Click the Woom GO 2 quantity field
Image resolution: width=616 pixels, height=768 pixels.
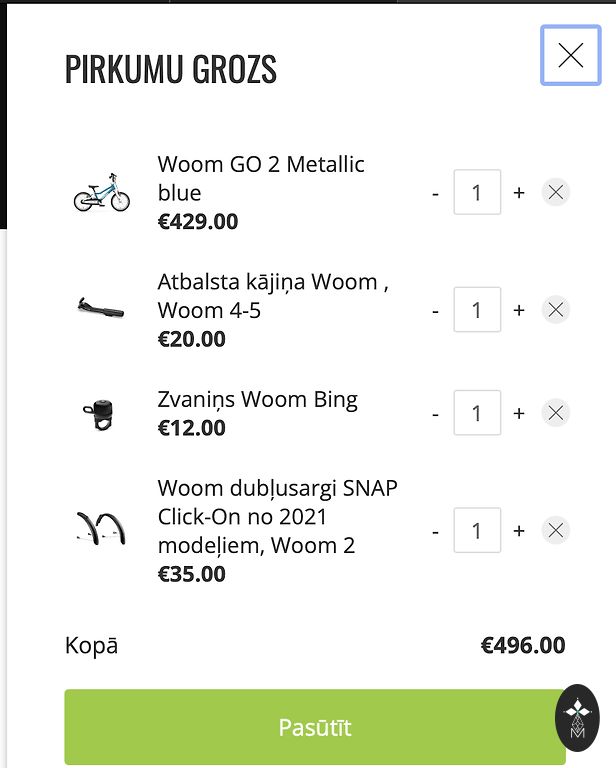point(477,192)
